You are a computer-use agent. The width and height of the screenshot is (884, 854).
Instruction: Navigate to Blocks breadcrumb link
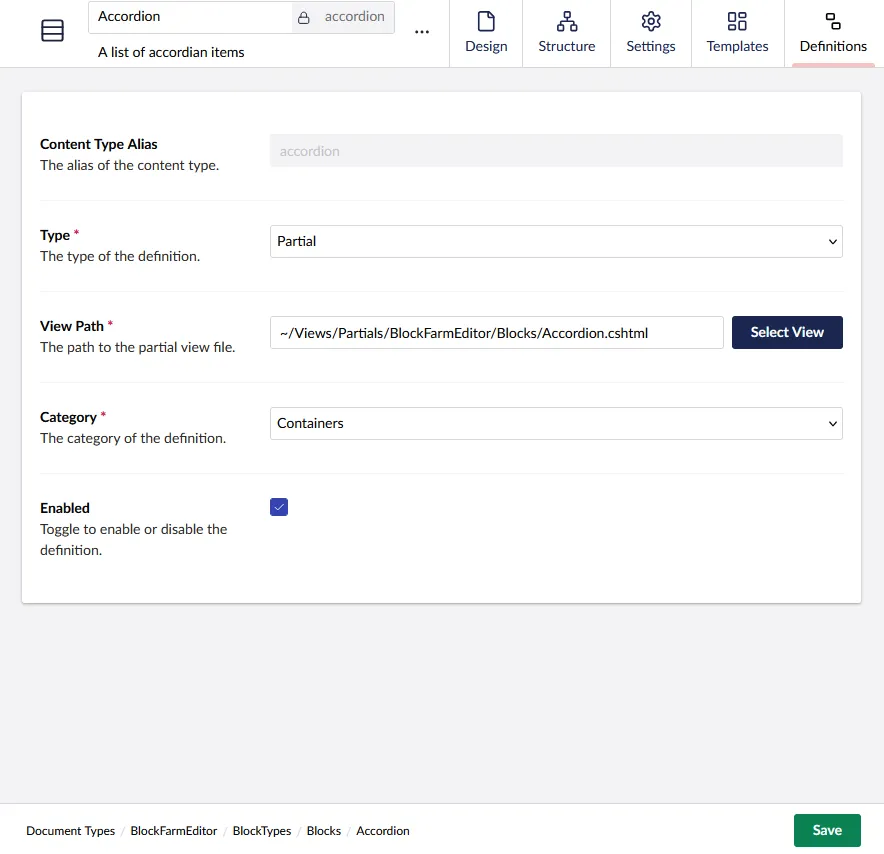pyautogui.click(x=324, y=831)
